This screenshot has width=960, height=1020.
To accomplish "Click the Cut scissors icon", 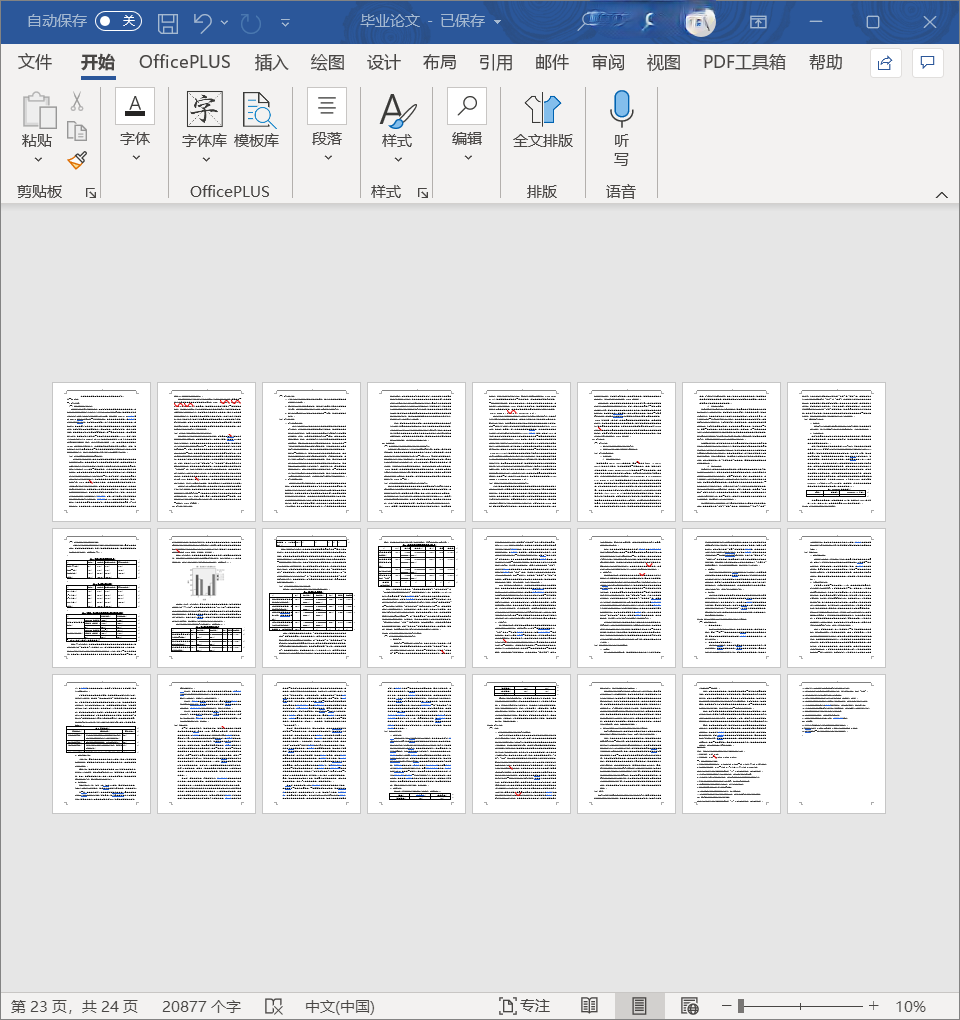I will click(x=77, y=102).
